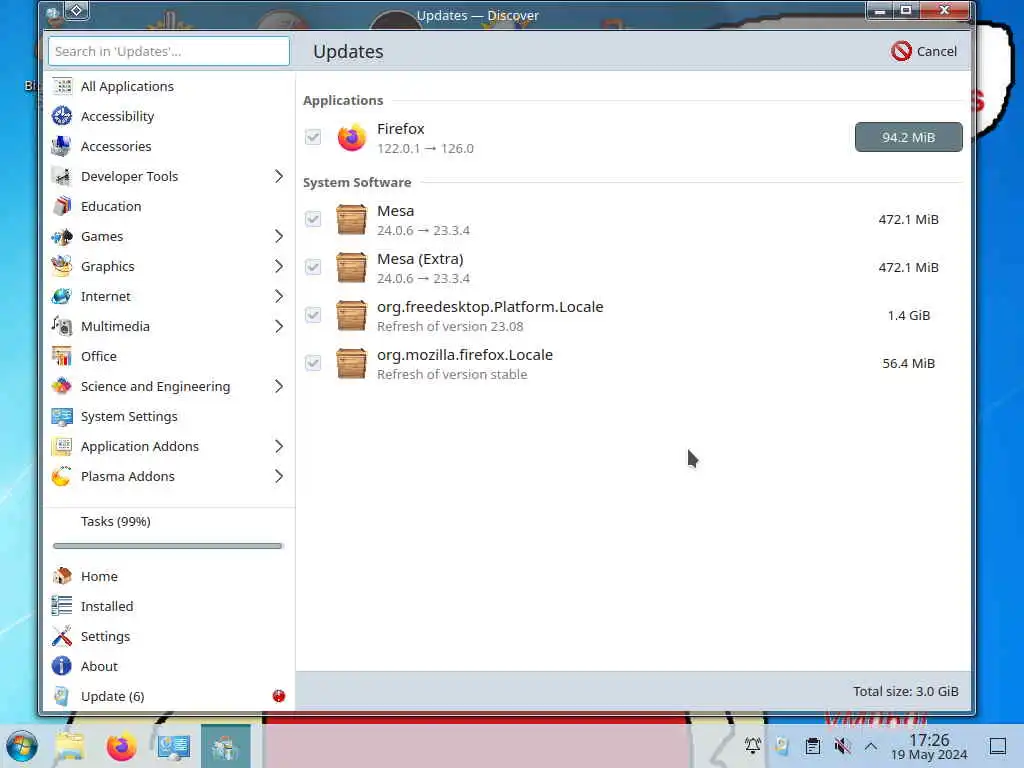Select All Applications in sidebar
The height and width of the screenshot is (768, 1024).
pyautogui.click(x=168, y=86)
